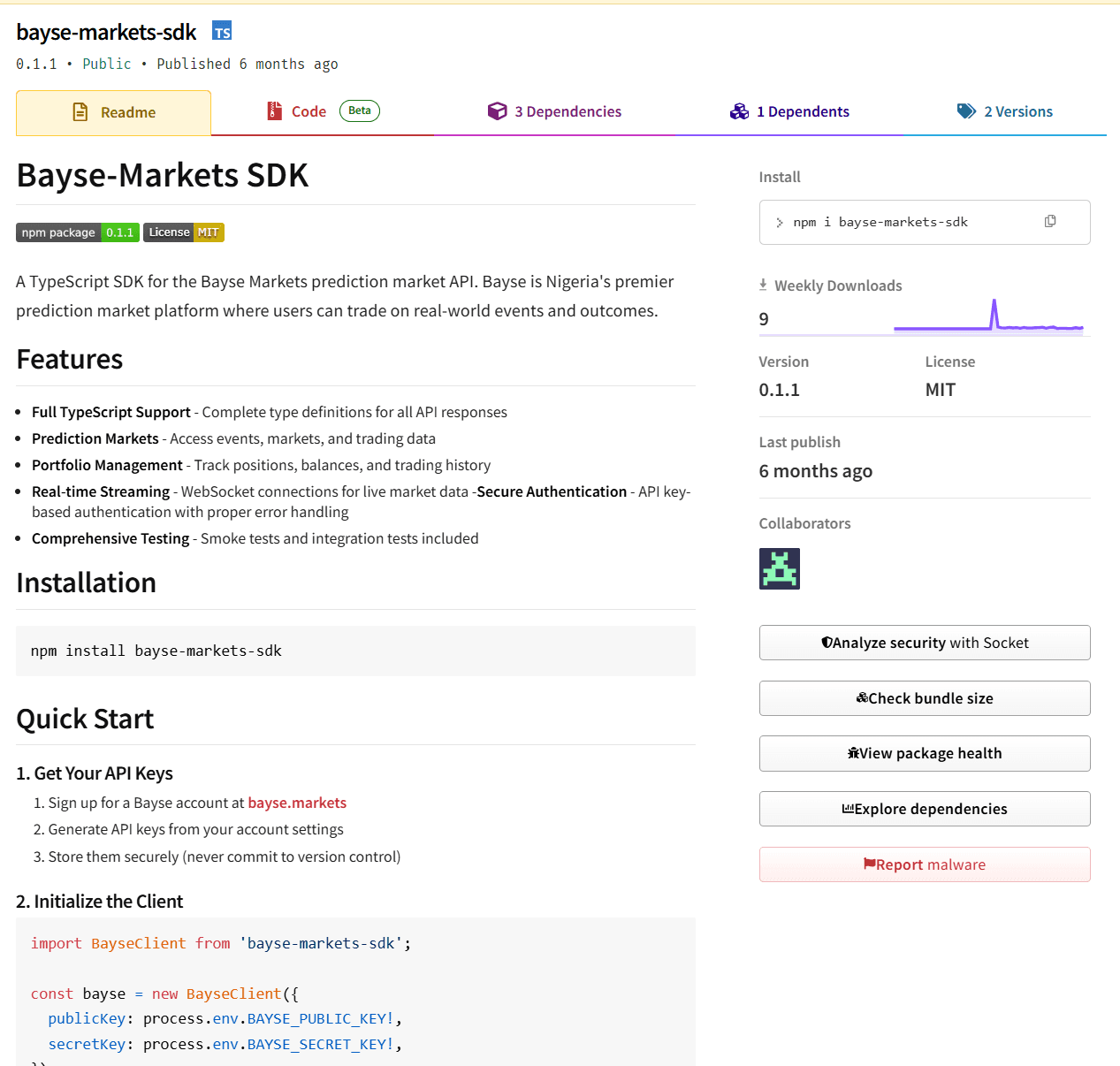Click the 0.1.1 version value in sidebar
The width and height of the screenshot is (1120, 1066).
780,390
